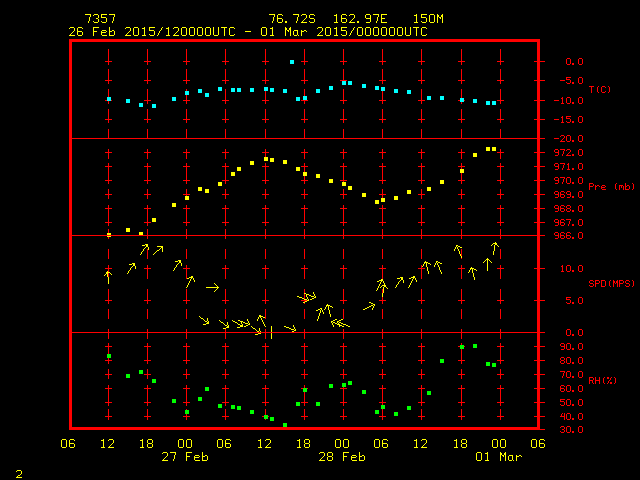Viewport: 640px width, 480px height.
Task: Click the 969.0 pressure tick value
Action: pyautogui.click(x=568, y=195)
